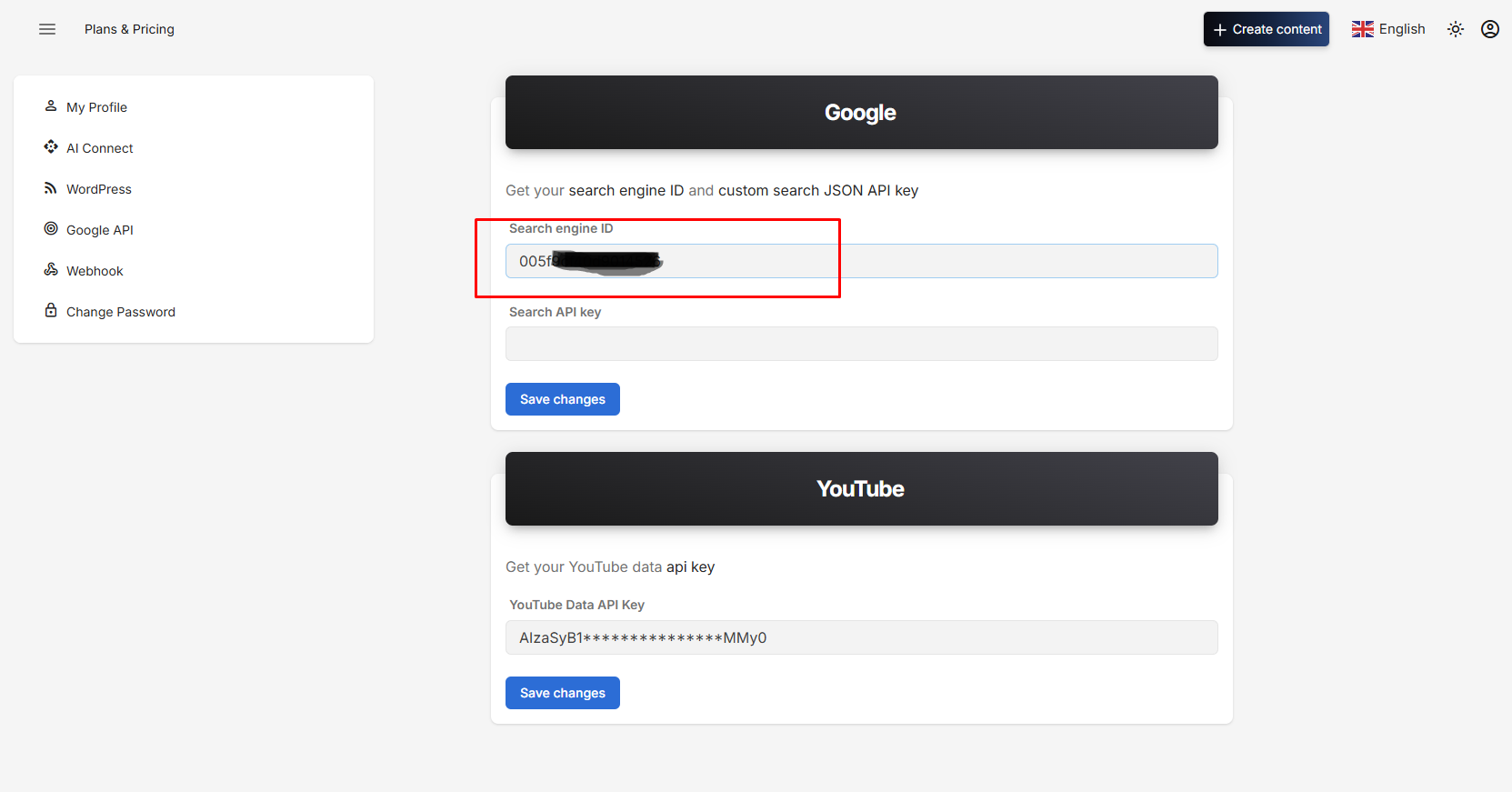This screenshot has width=1512, height=792.
Task: Click the WordPress feed icon
Action: (51, 188)
